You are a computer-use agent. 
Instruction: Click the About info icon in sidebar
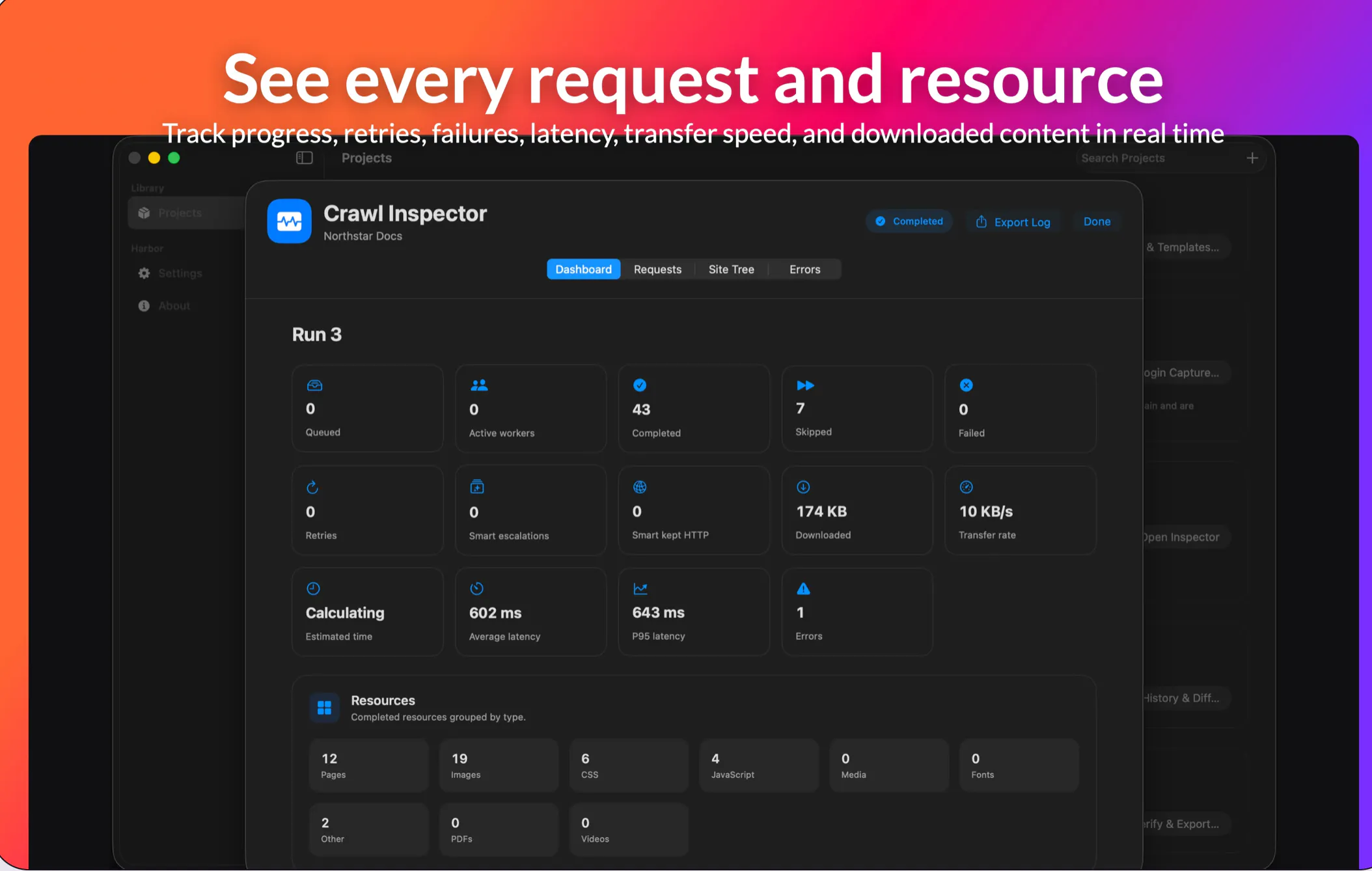pyautogui.click(x=144, y=306)
